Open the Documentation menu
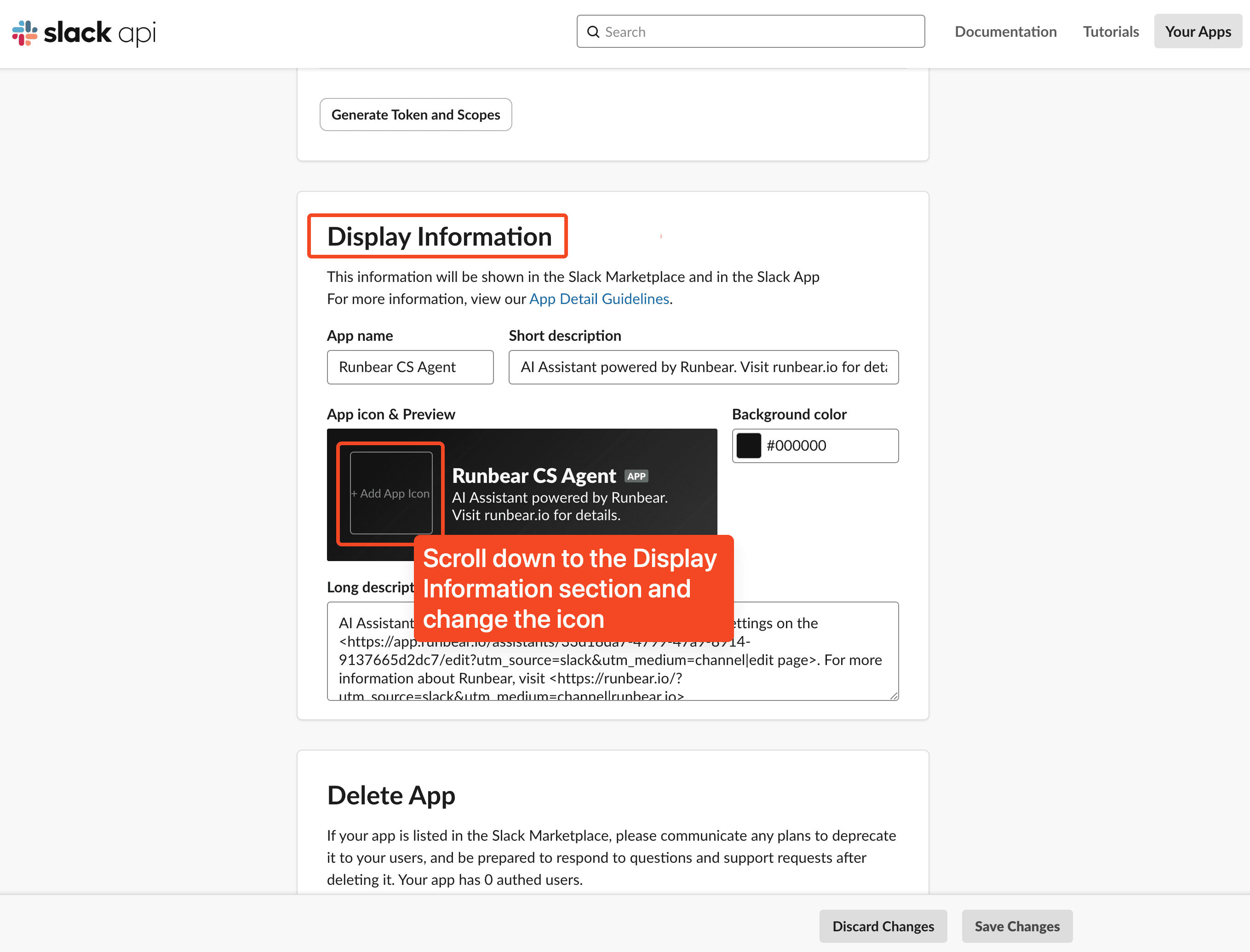Screen dimensions: 1250x952 1005,32
